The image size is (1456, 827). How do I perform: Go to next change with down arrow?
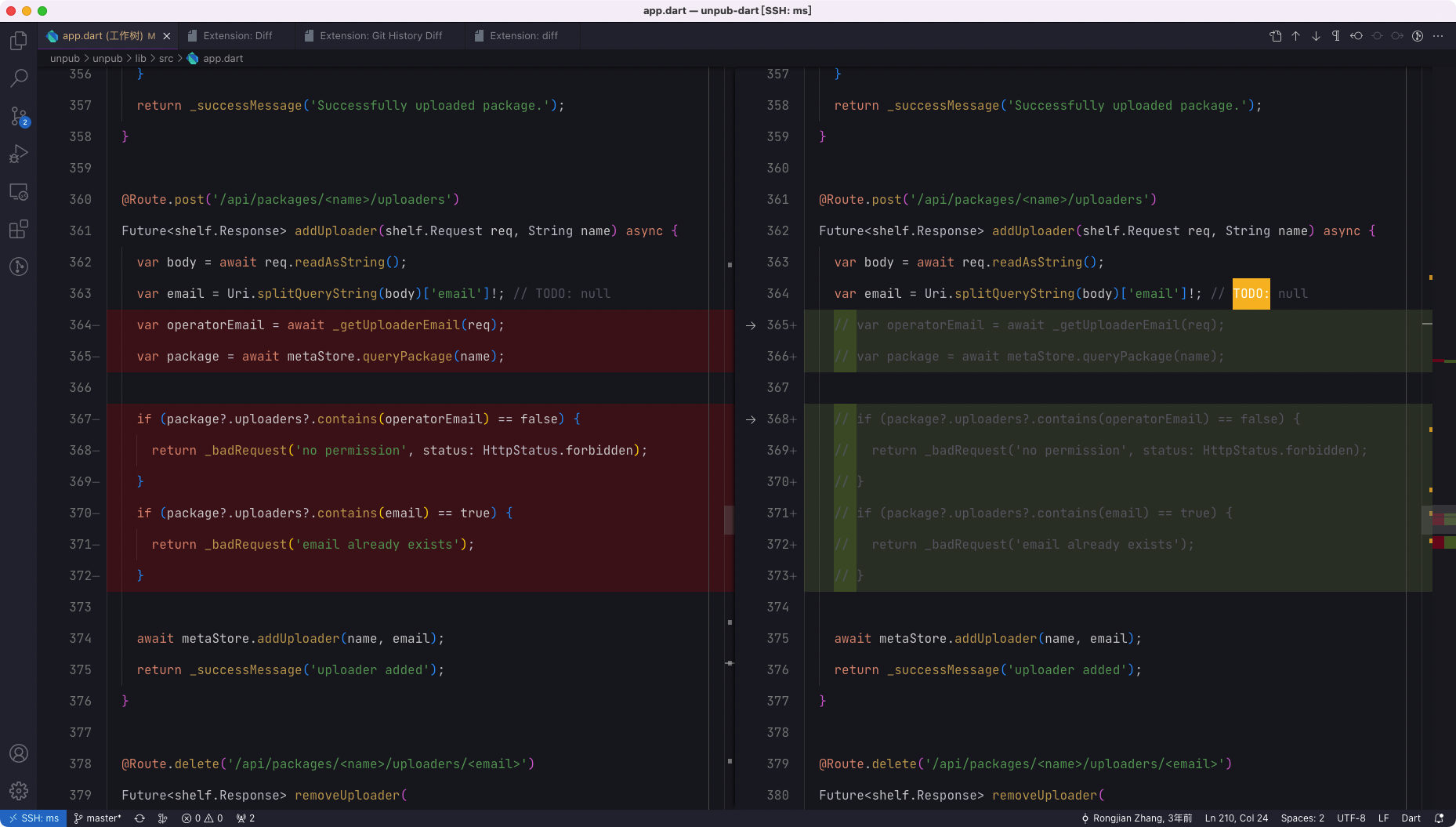pos(1316,36)
